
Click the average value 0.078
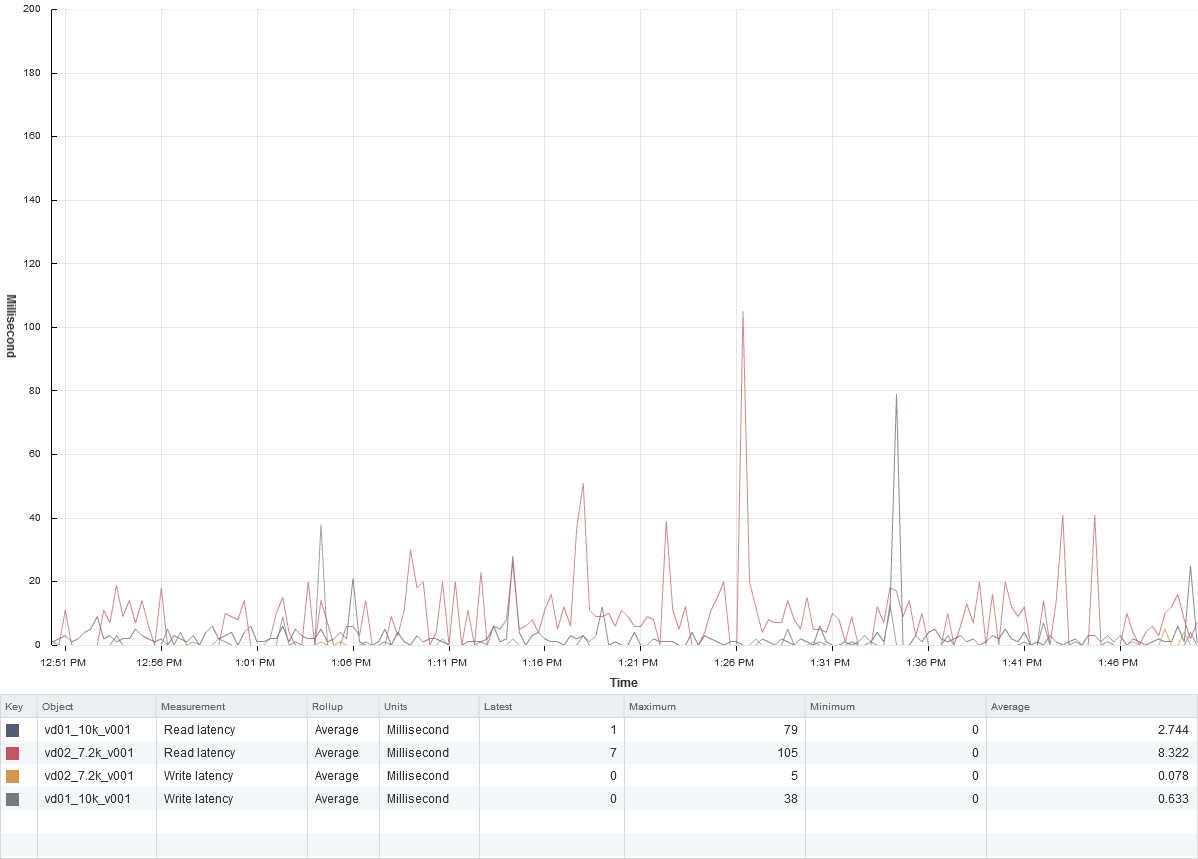(1173, 776)
